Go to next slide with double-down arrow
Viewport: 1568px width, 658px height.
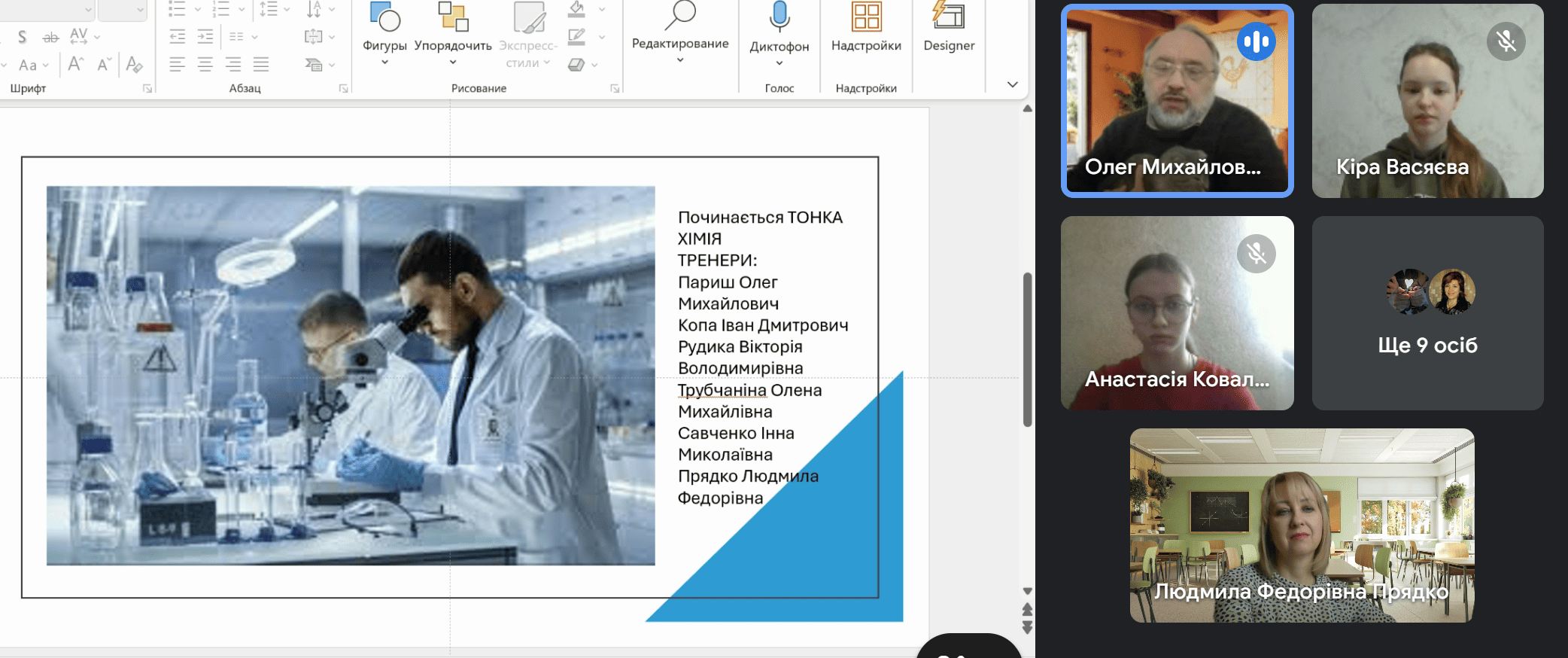pyautogui.click(x=1027, y=628)
